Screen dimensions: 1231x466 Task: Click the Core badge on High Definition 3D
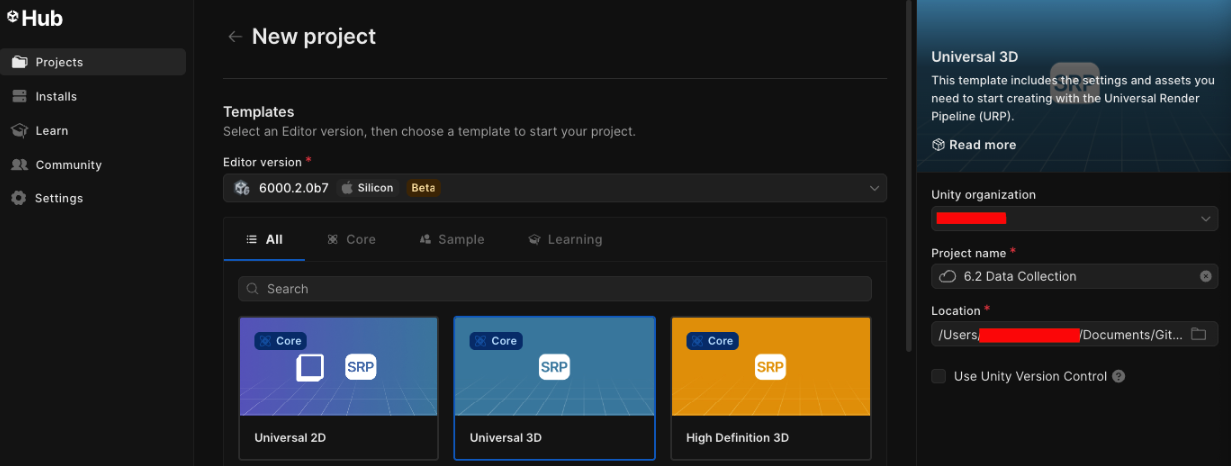click(x=712, y=341)
